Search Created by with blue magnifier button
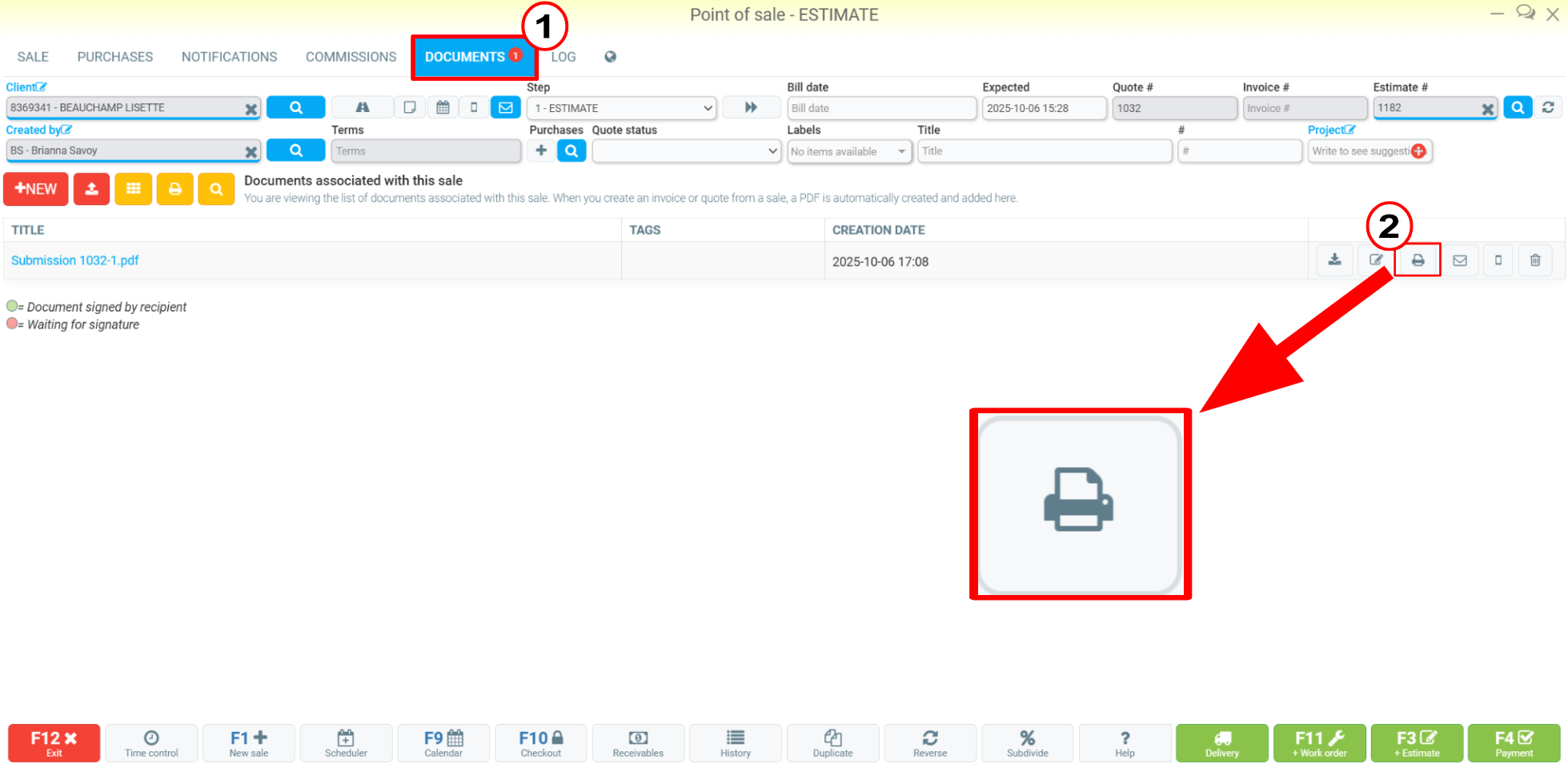This screenshot has width=1568, height=768. 296,150
